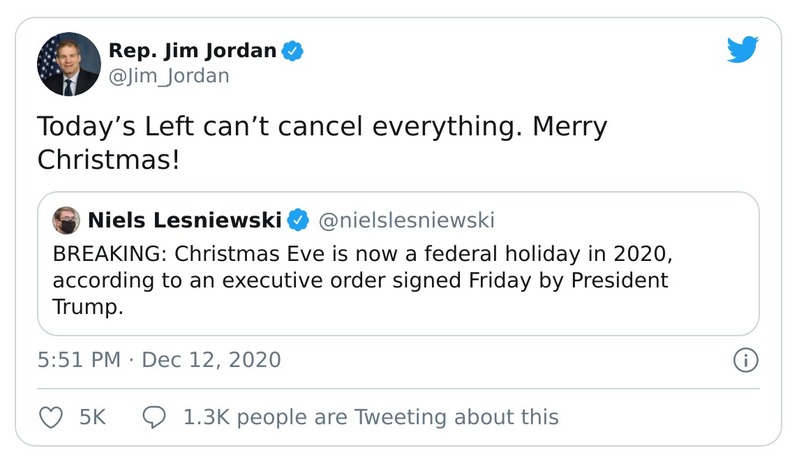This screenshot has width=799, height=464.
Task: Click the verified badge beside Rep. Jim Jordan
Action: point(293,51)
